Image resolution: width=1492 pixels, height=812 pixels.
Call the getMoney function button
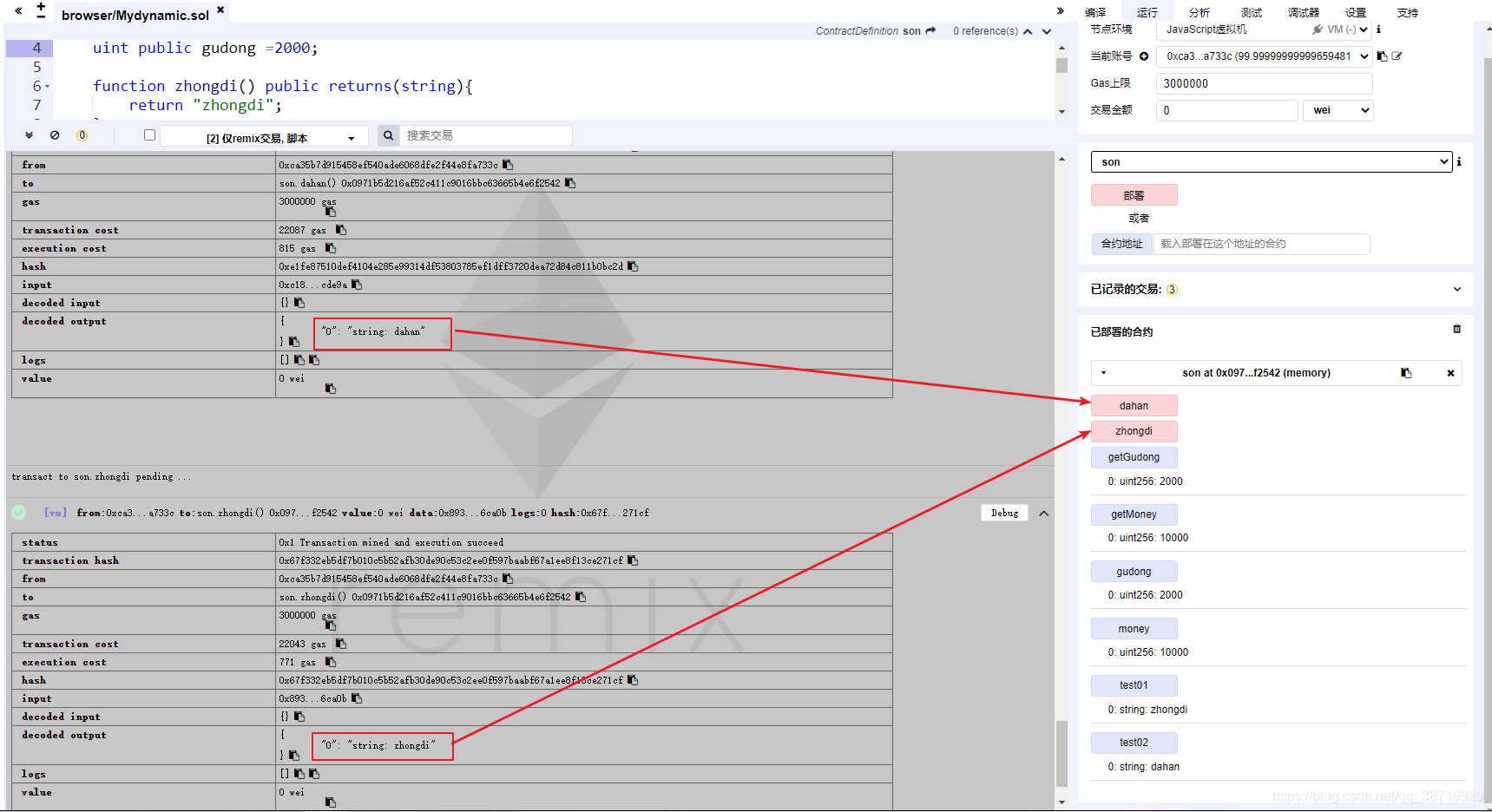[x=1134, y=514]
